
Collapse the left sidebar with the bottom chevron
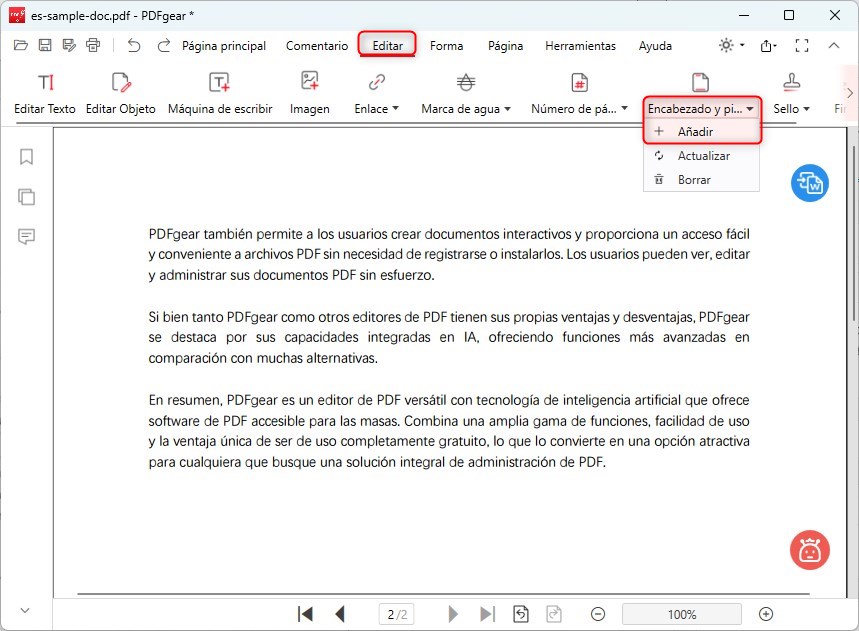25,610
